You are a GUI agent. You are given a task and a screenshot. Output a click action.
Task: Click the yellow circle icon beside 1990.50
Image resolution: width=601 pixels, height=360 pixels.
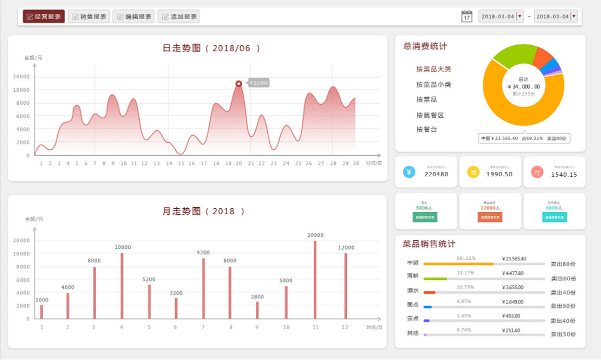pyautogui.click(x=473, y=172)
